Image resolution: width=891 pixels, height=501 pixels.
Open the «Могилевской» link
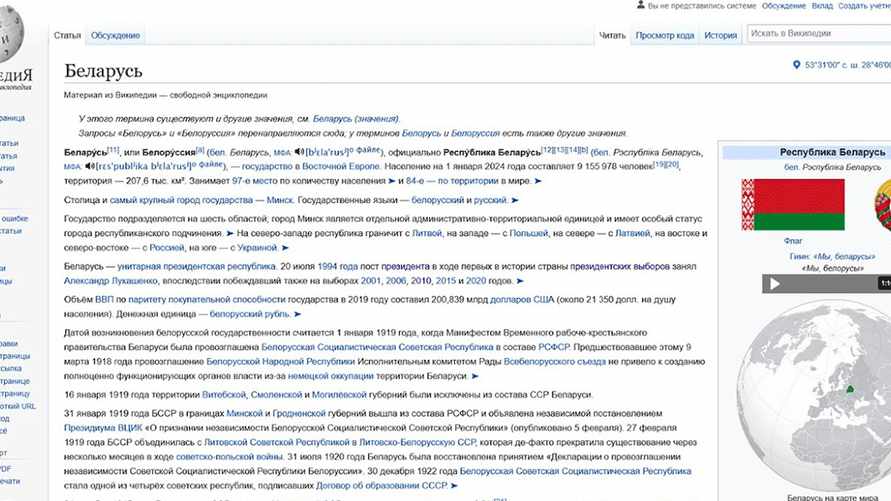coord(339,394)
